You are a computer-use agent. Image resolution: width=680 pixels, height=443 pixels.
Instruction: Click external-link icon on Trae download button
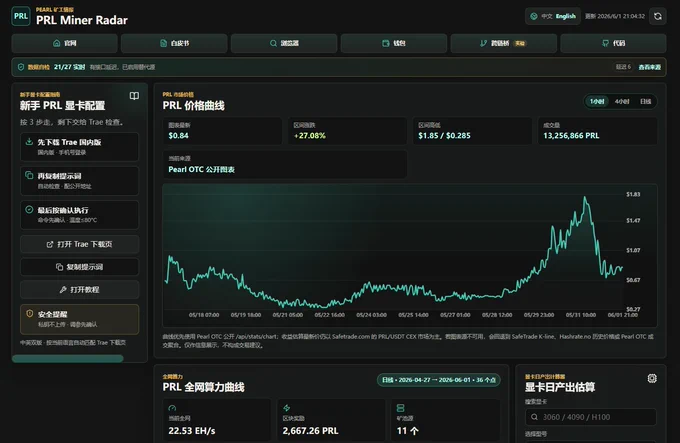point(50,244)
